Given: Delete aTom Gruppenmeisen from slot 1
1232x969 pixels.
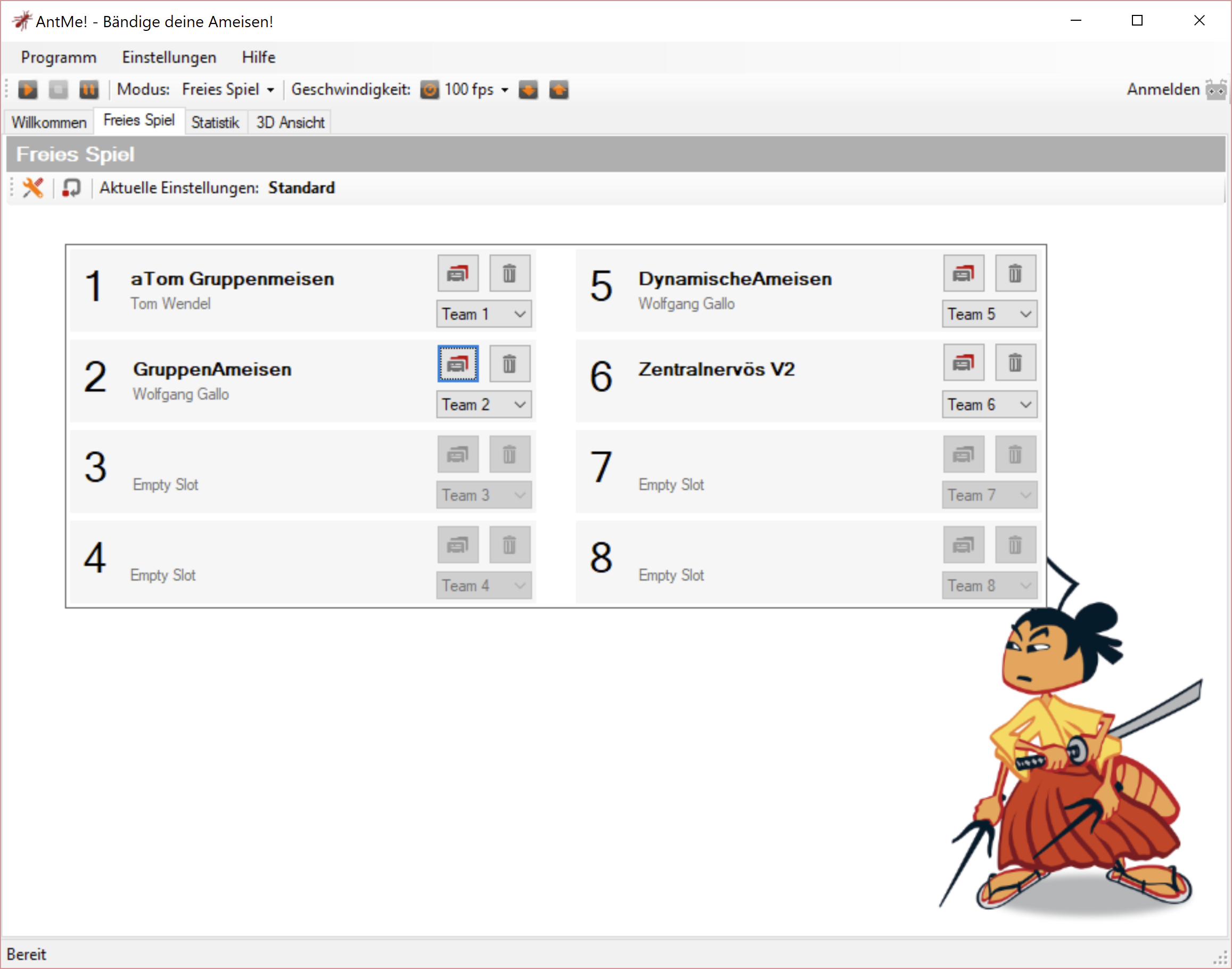Looking at the screenshot, I should click(x=510, y=274).
